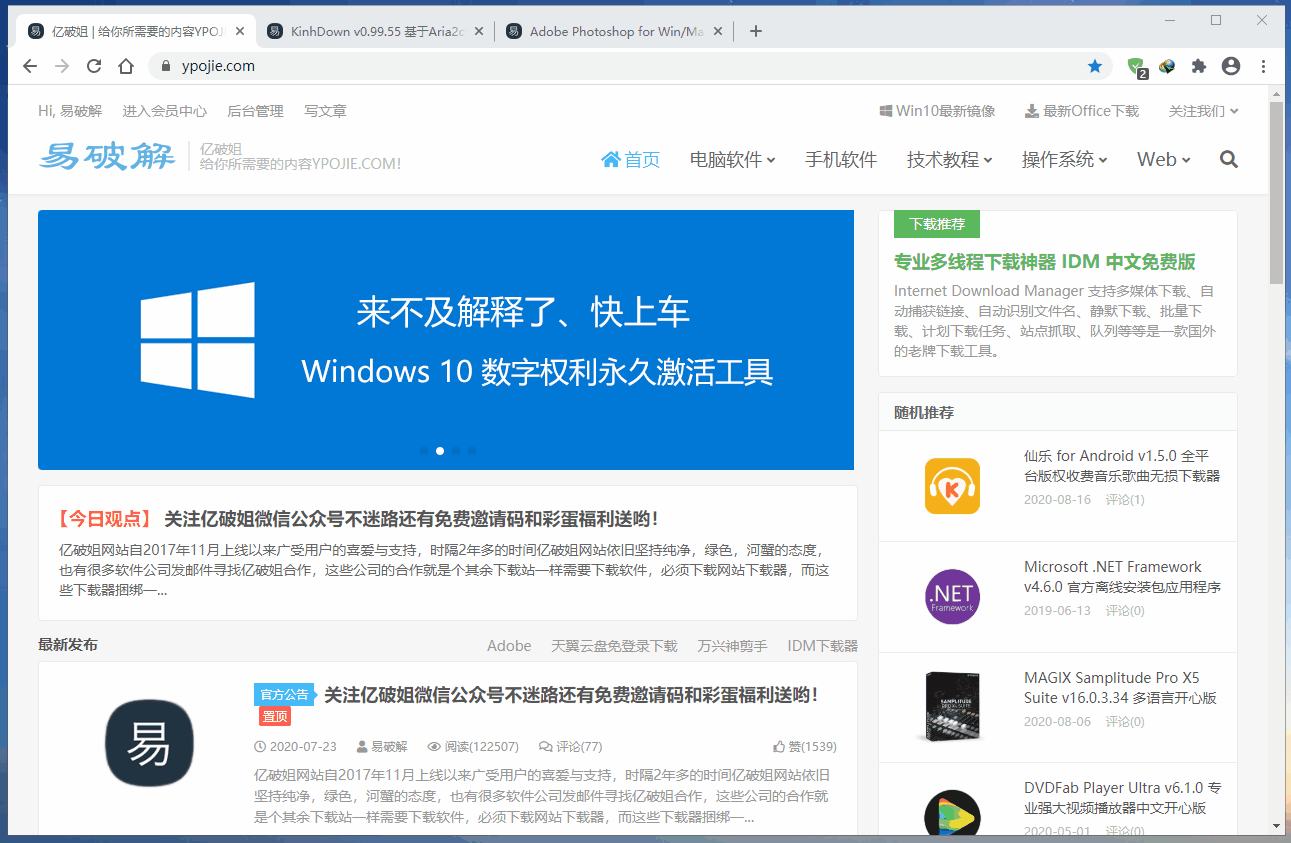Expand the 电脑软件 dropdown menu
Viewport: 1291px width, 843px height.
tap(732, 159)
